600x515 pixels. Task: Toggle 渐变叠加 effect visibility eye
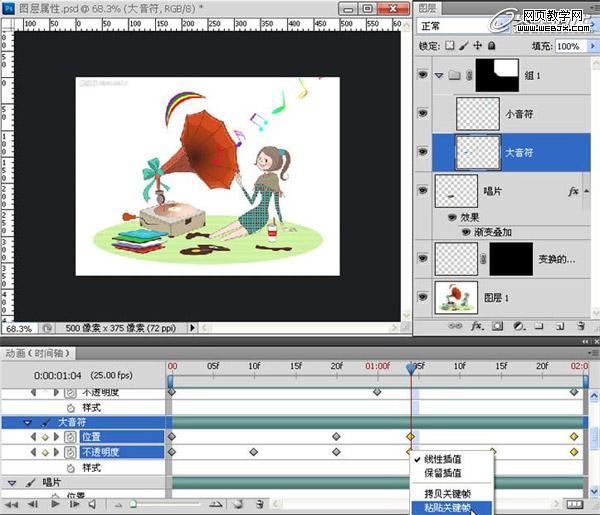[466, 231]
